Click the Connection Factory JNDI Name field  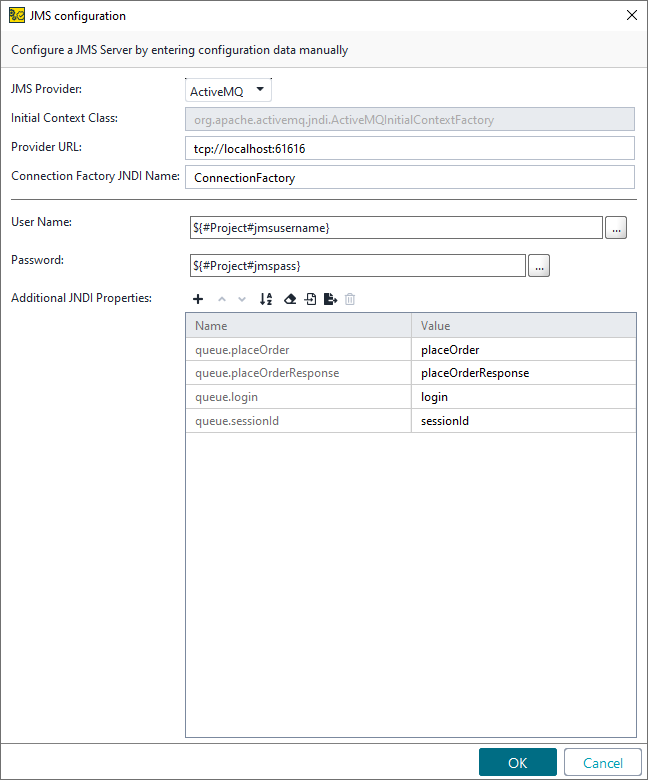pos(410,177)
